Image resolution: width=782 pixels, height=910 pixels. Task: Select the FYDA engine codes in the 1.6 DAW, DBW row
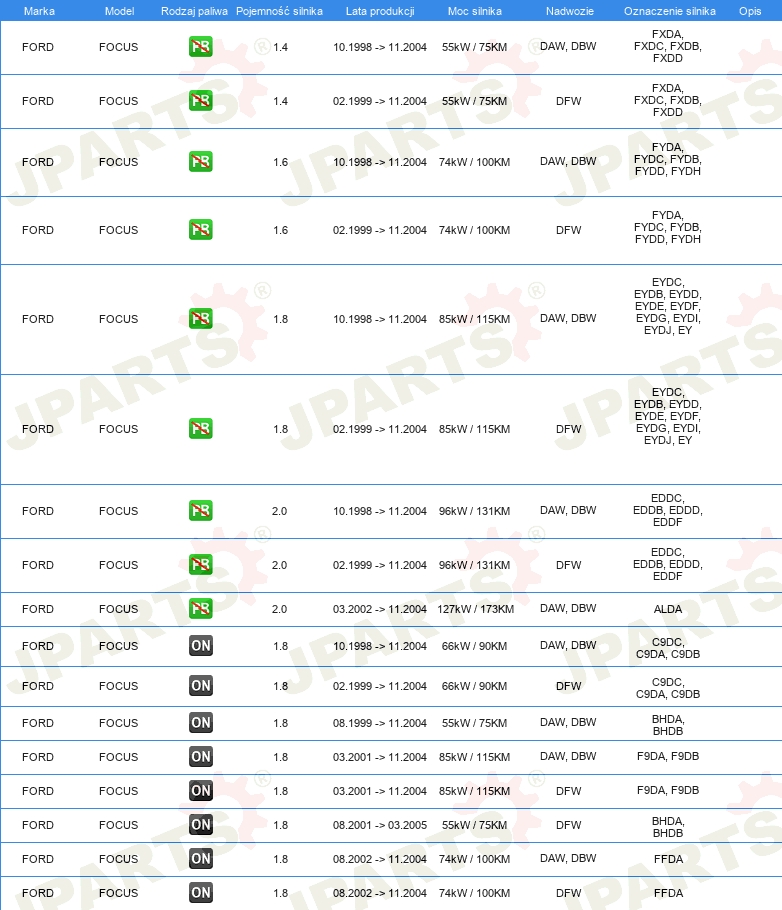click(668, 159)
